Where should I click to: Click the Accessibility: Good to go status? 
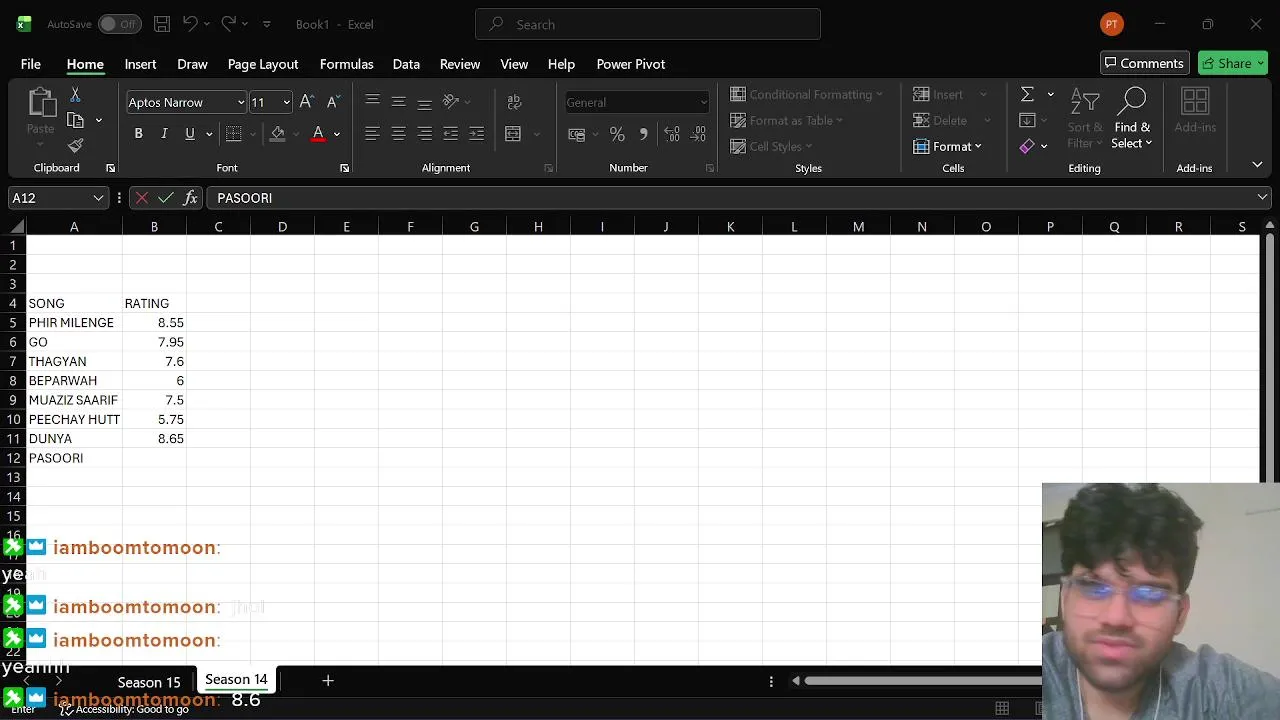[124, 709]
